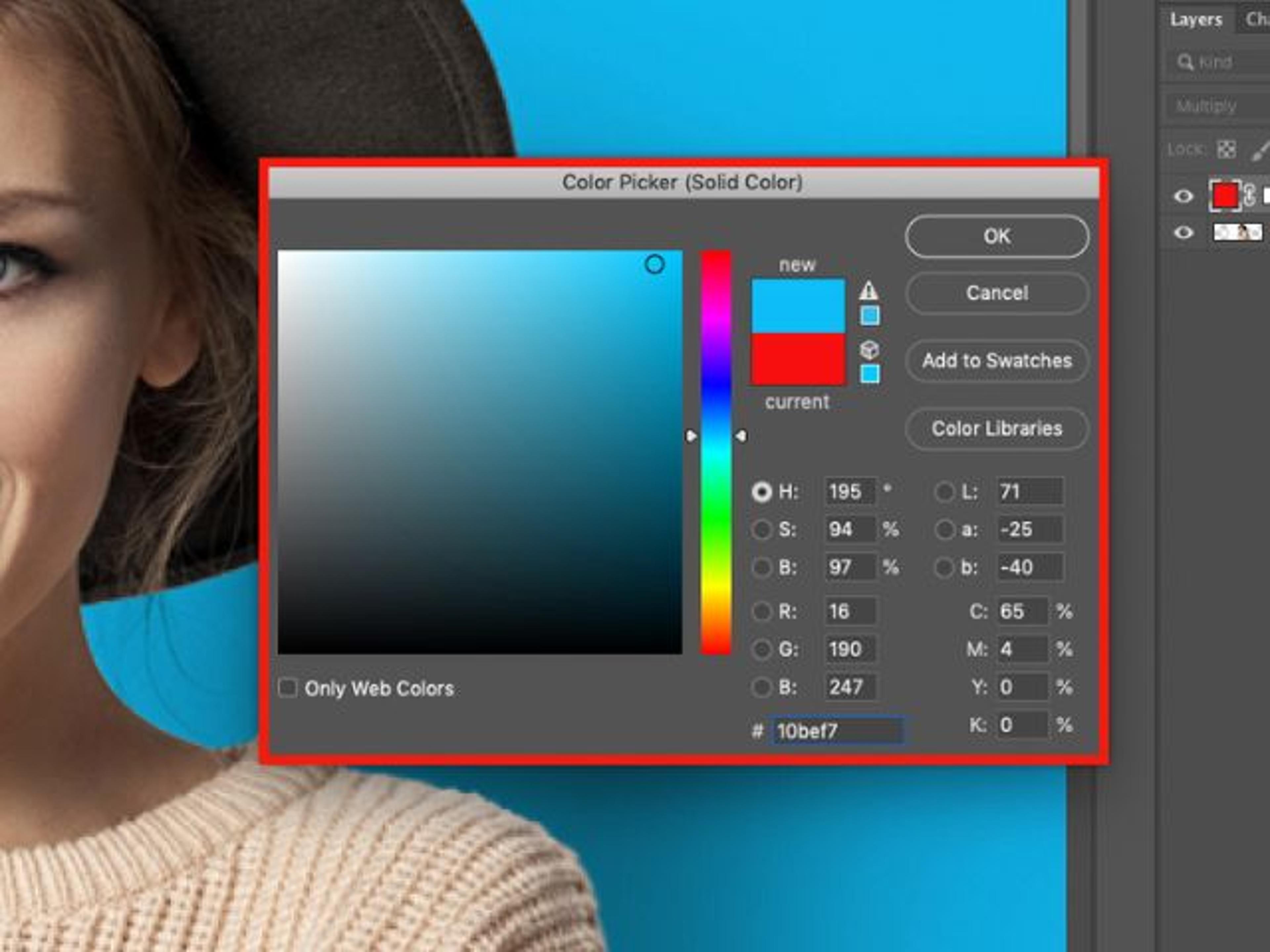This screenshot has width=1270, height=952.
Task: Select the RGB blue B radio button
Action: 762,687
